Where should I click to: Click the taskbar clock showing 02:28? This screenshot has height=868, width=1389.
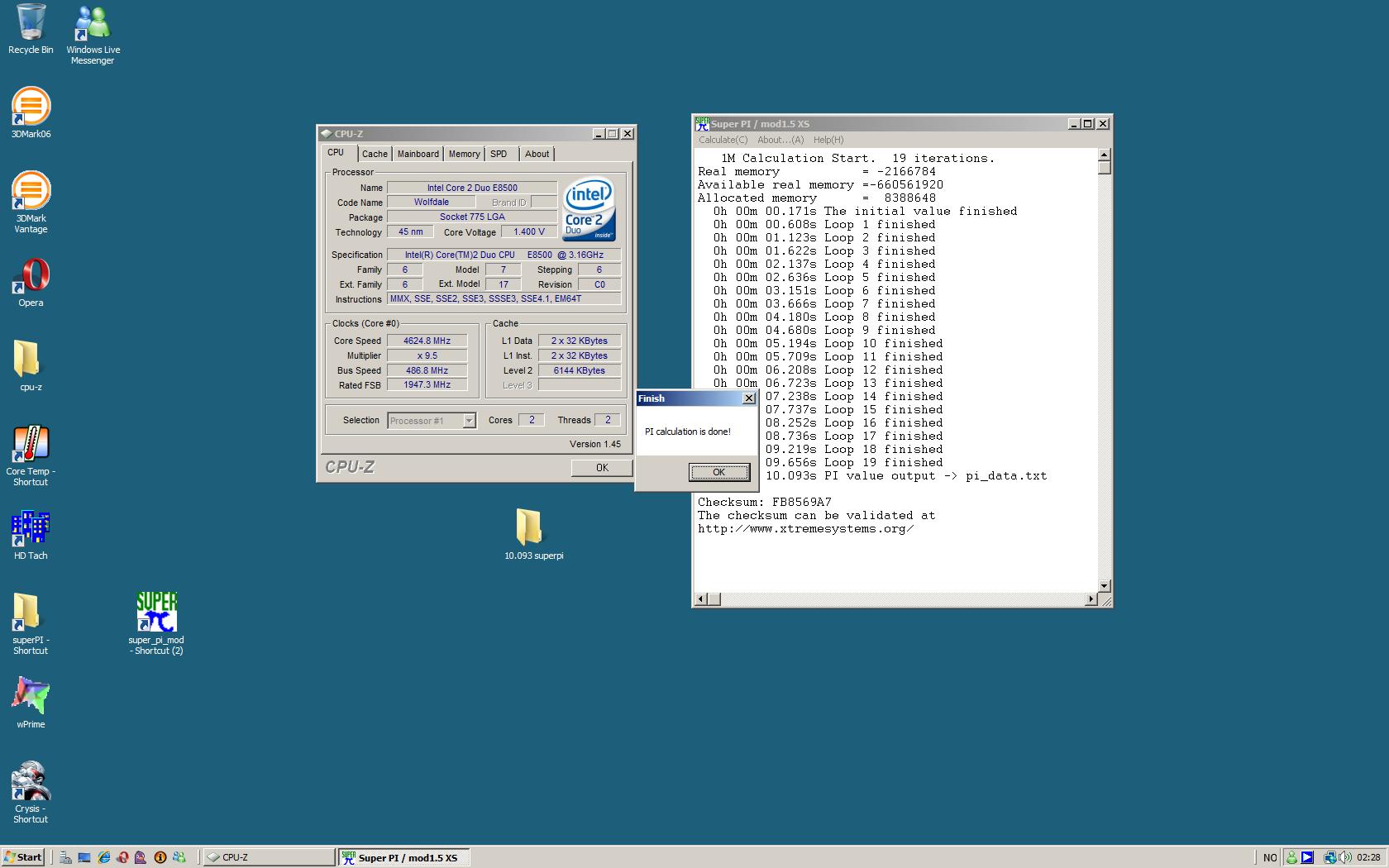pos(1368,857)
